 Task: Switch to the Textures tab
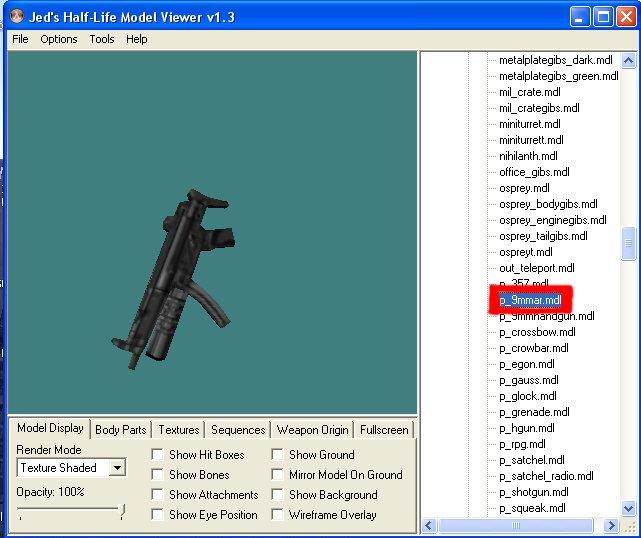[x=179, y=430]
